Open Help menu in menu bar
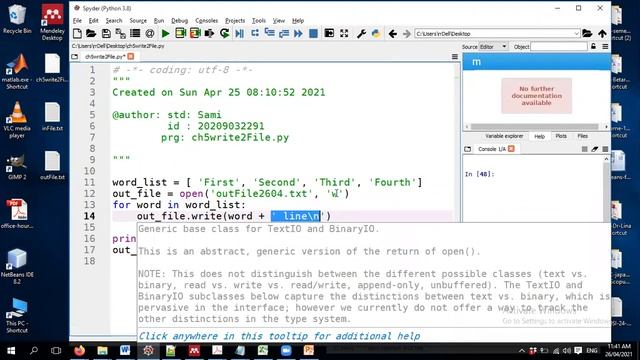The width and height of the screenshot is (640, 360). coord(298,20)
